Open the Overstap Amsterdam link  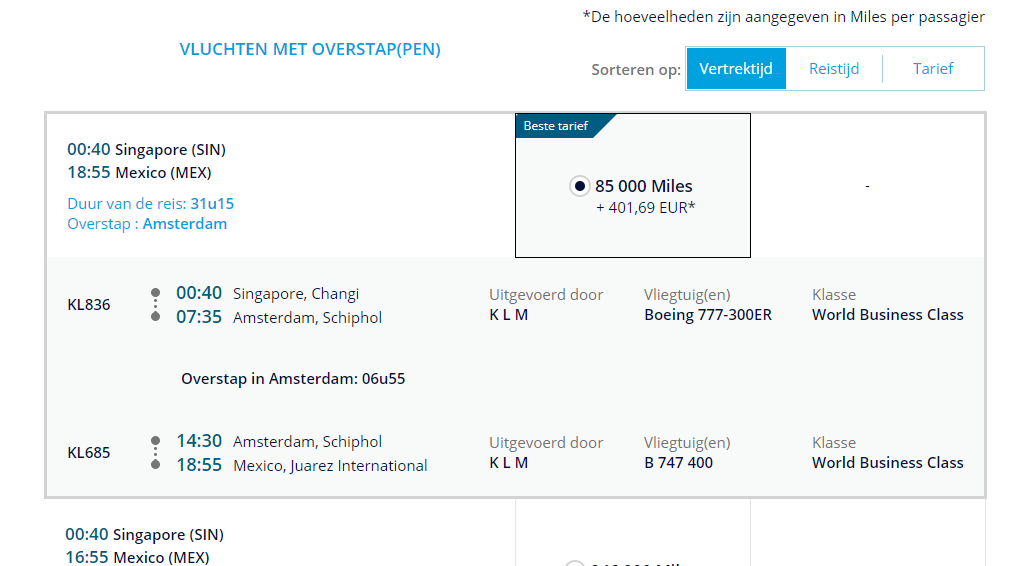click(184, 224)
